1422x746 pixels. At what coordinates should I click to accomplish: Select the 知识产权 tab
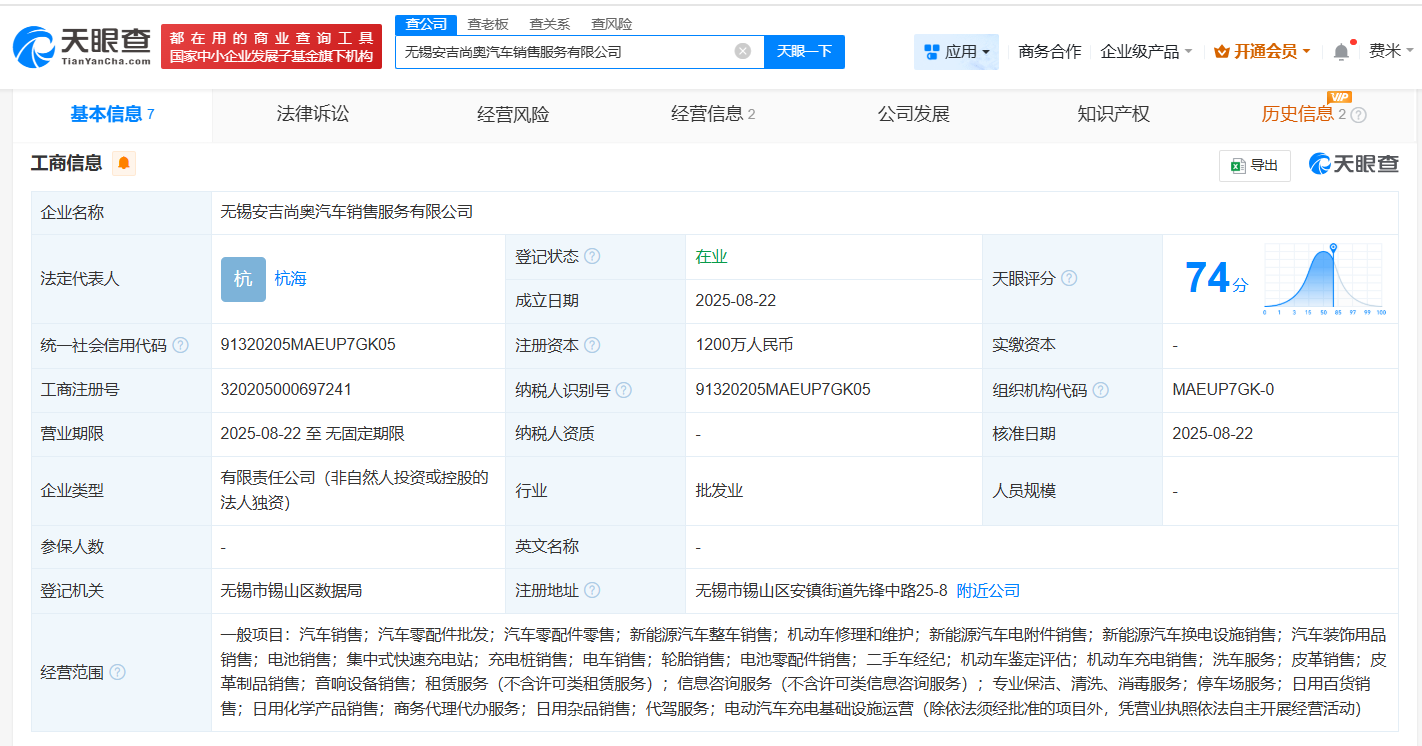tap(1113, 114)
